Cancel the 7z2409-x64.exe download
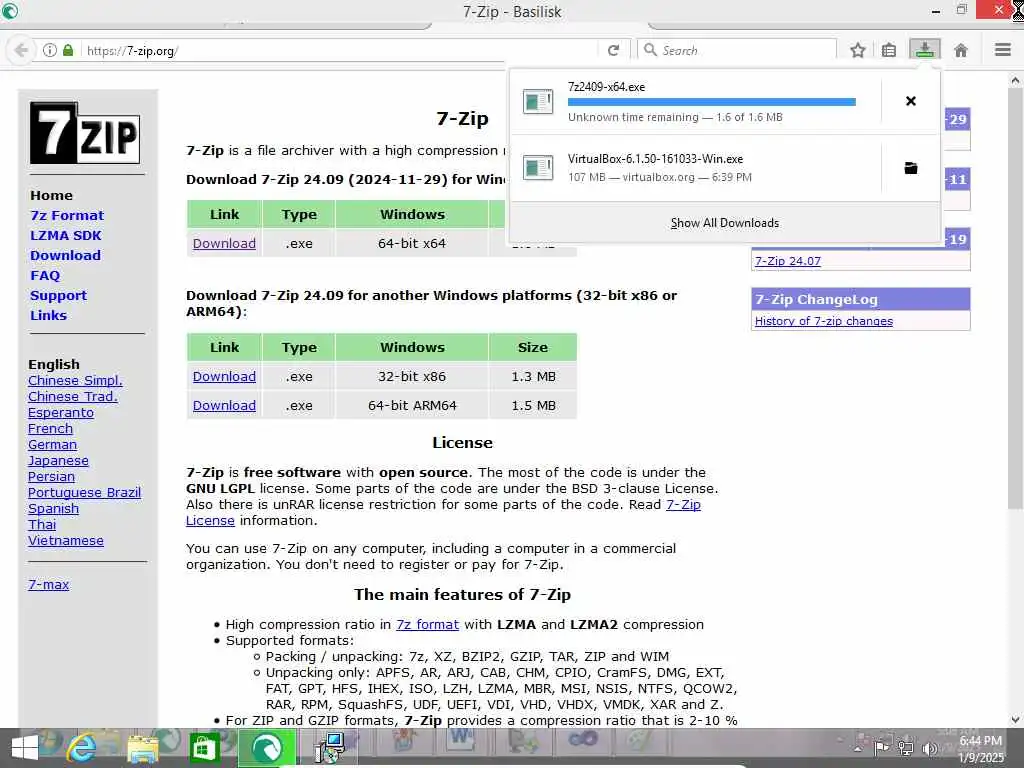1024x768 pixels. 910,101
